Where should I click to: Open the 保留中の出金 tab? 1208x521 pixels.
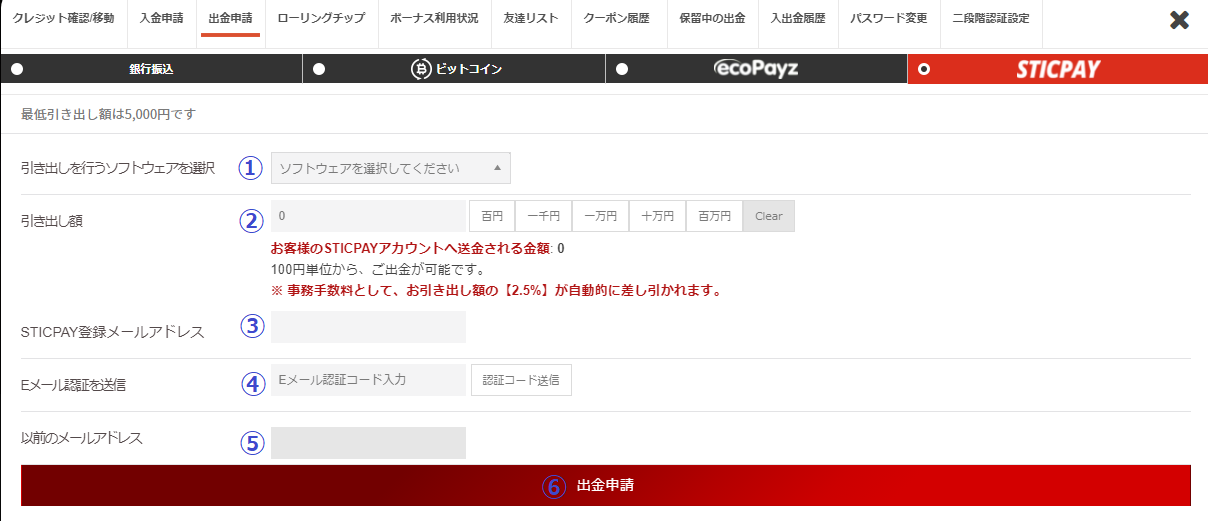(712, 18)
